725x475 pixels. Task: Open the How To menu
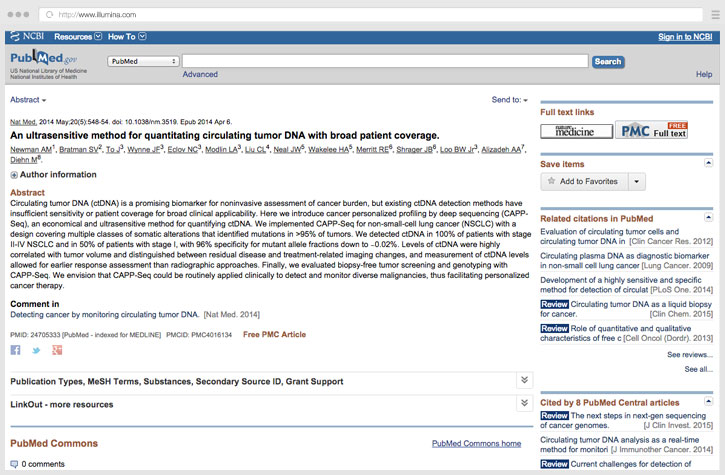[127, 36]
